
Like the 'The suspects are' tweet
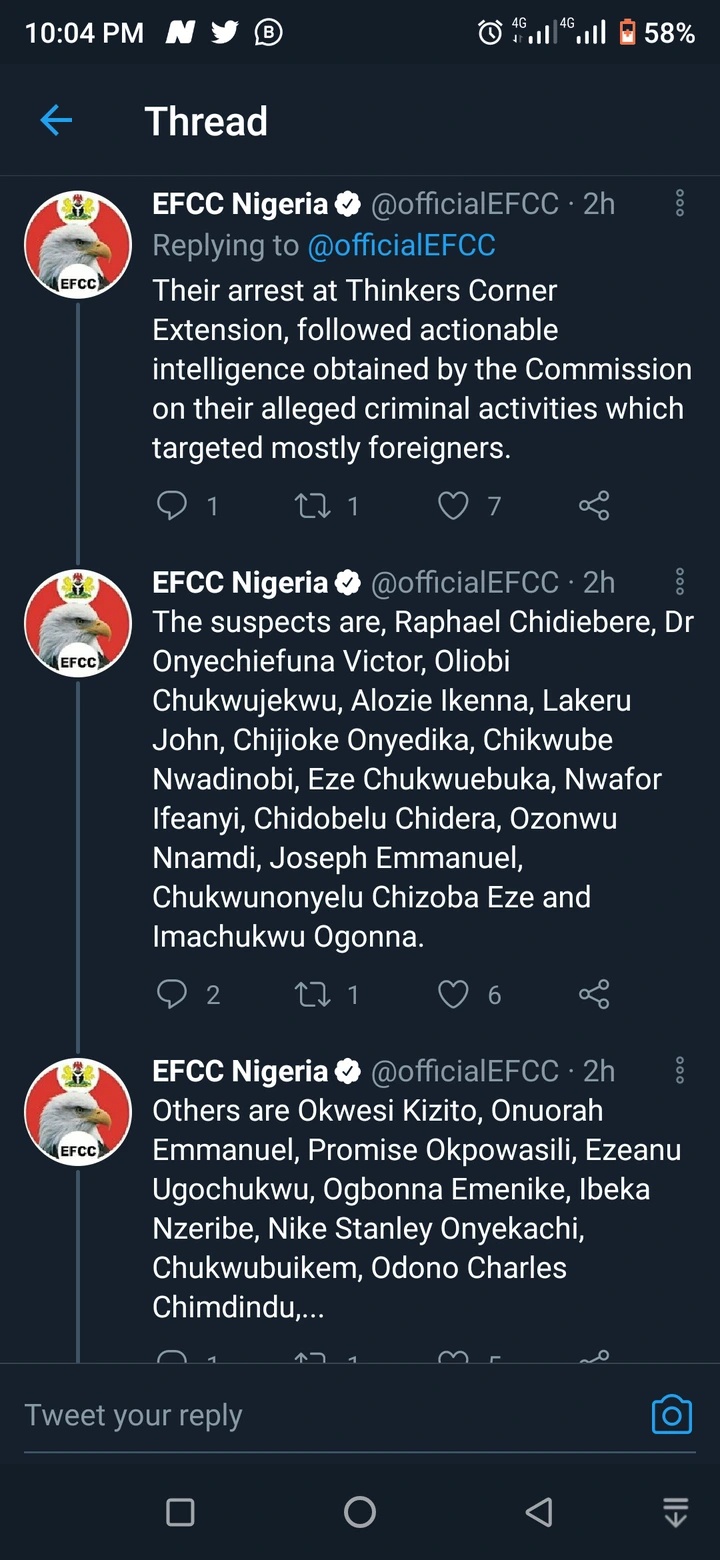(x=453, y=994)
